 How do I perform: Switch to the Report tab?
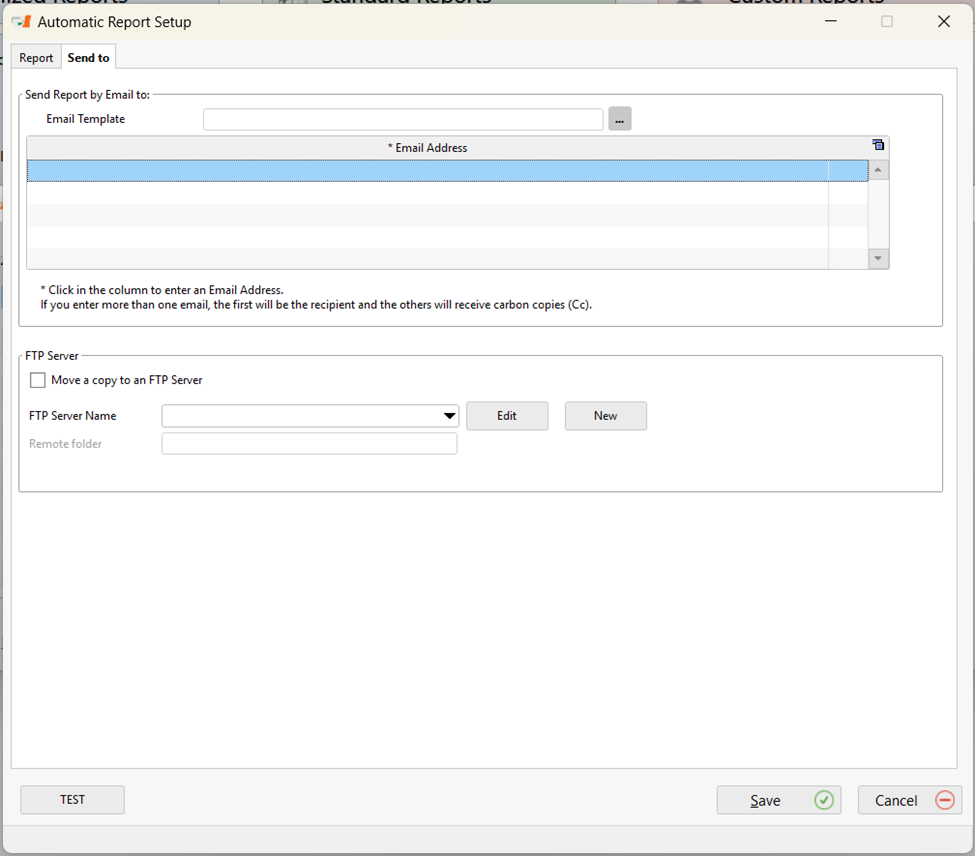click(36, 58)
